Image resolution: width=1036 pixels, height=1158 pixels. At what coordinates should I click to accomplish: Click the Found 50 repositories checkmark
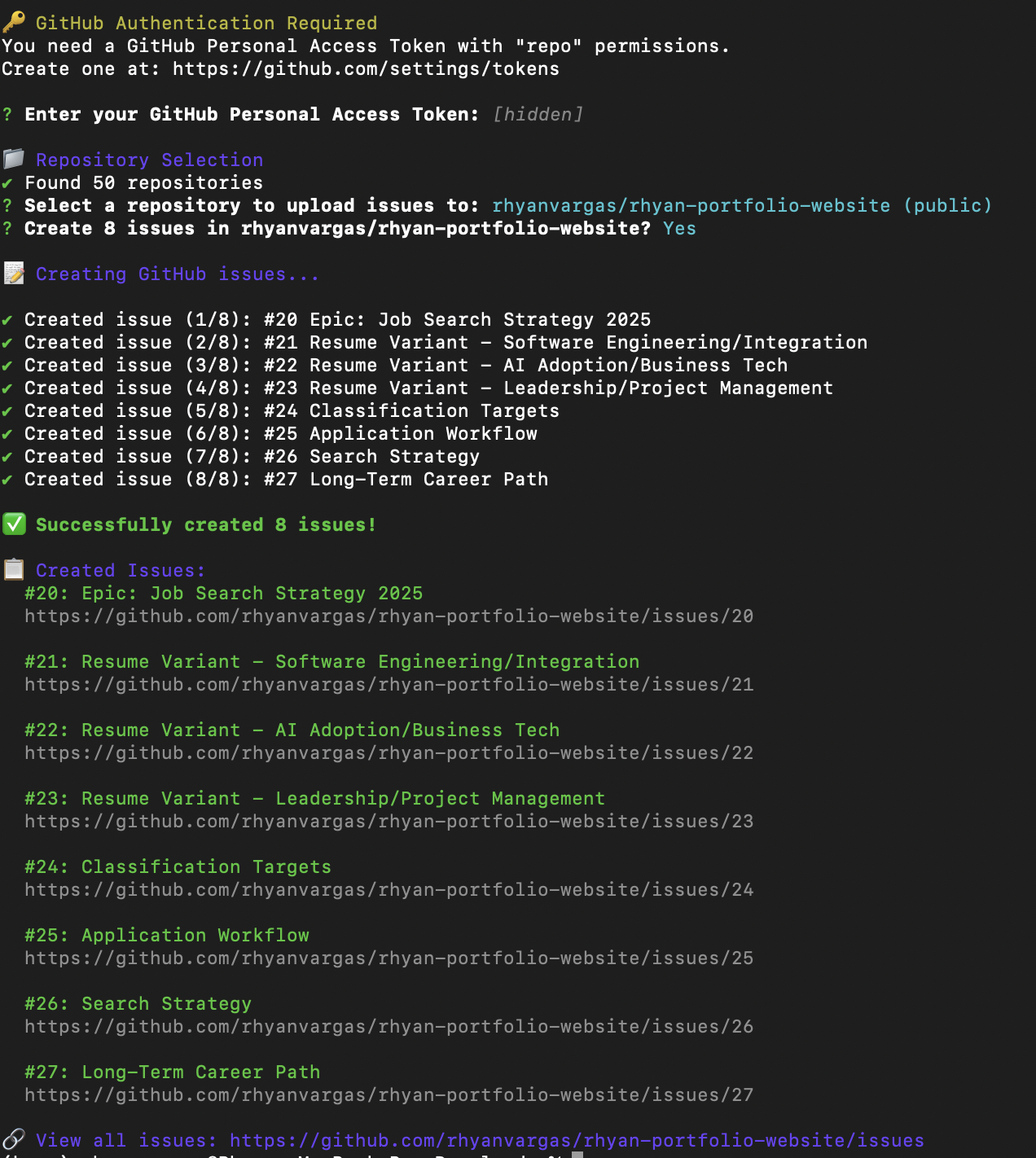tap(9, 182)
